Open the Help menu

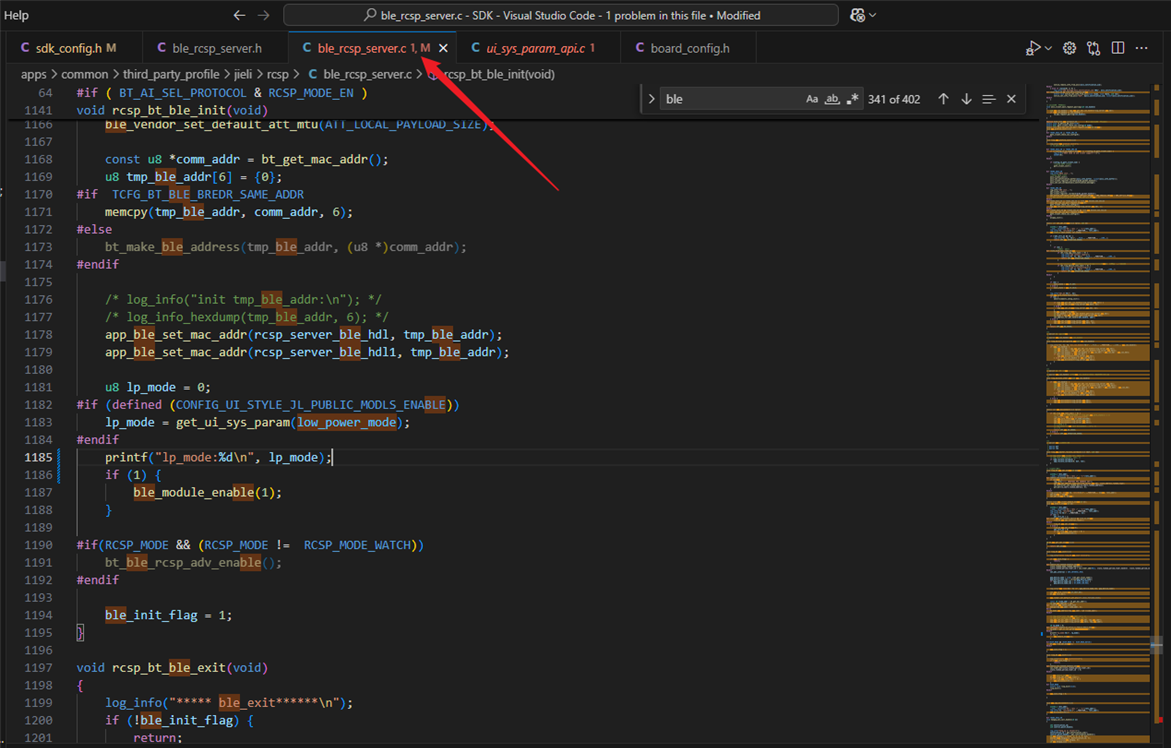click(x=16, y=15)
